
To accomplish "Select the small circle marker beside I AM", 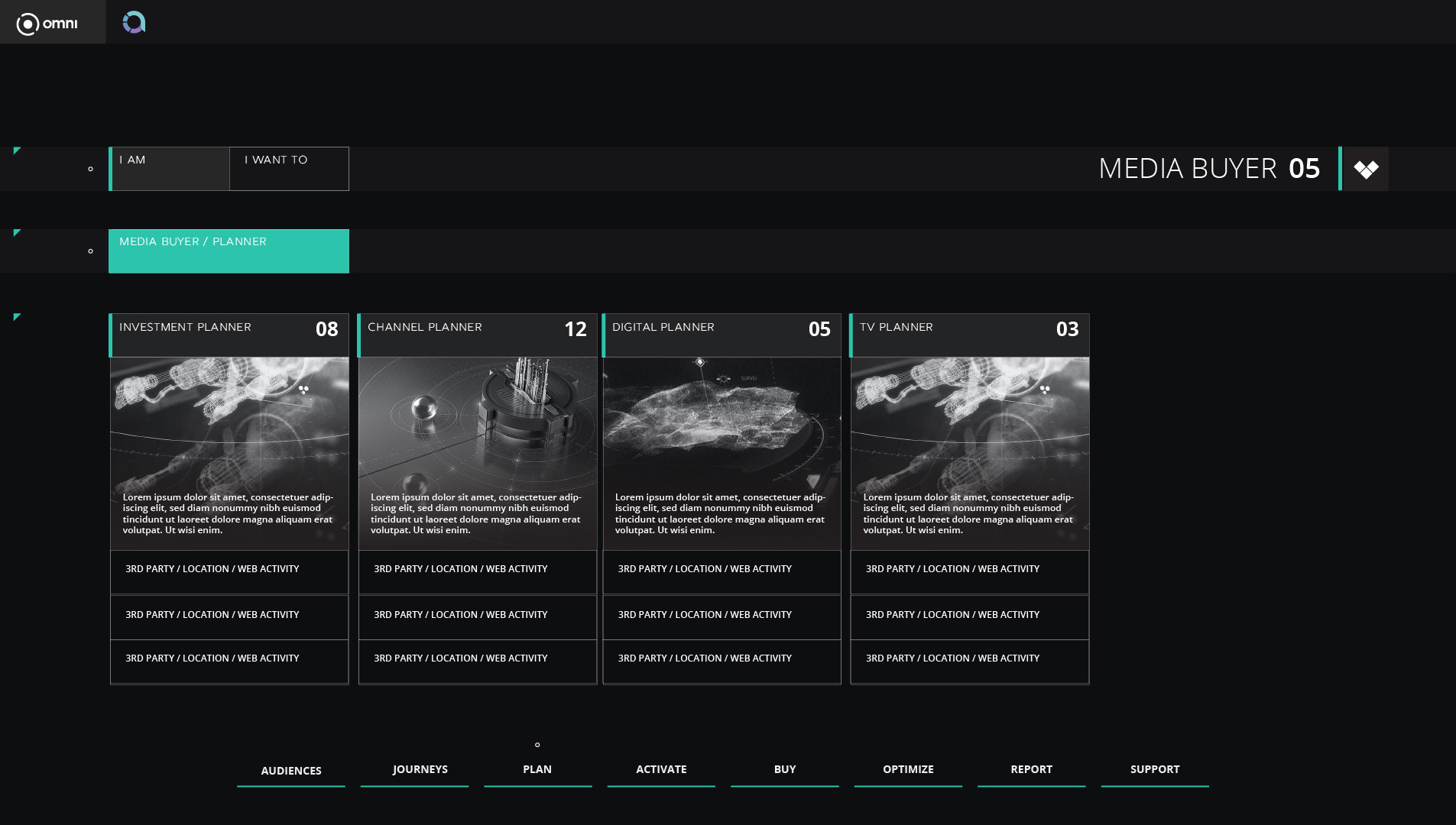I will tap(90, 169).
